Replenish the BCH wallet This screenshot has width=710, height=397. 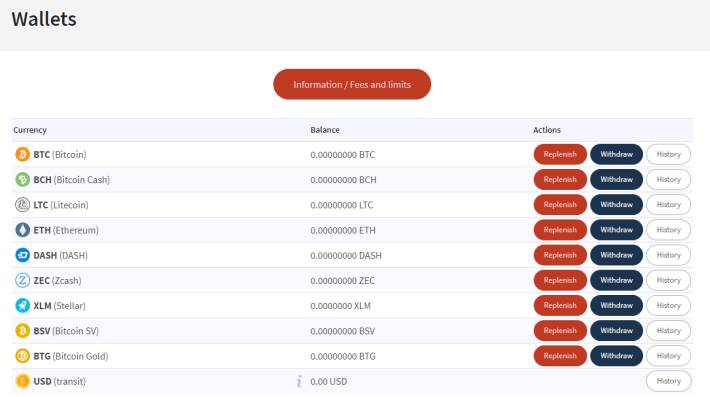pyautogui.click(x=560, y=180)
